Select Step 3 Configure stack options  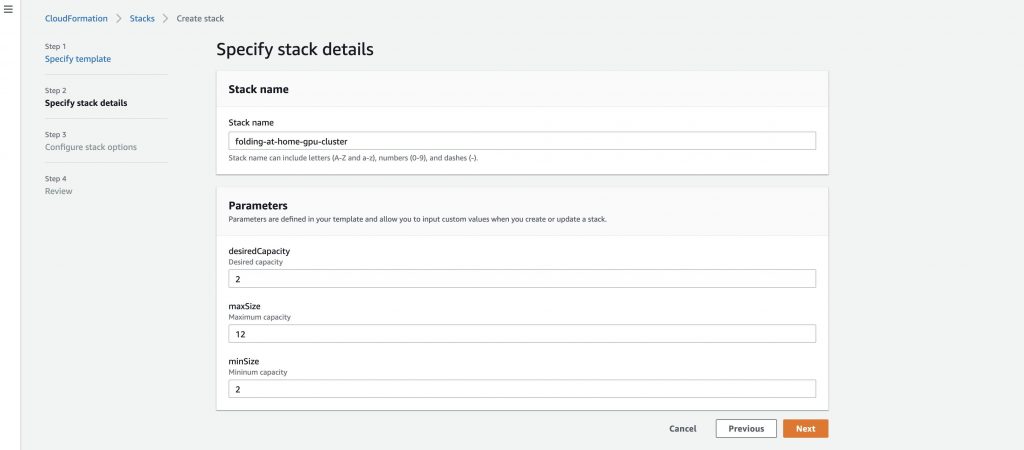click(91, 147)
